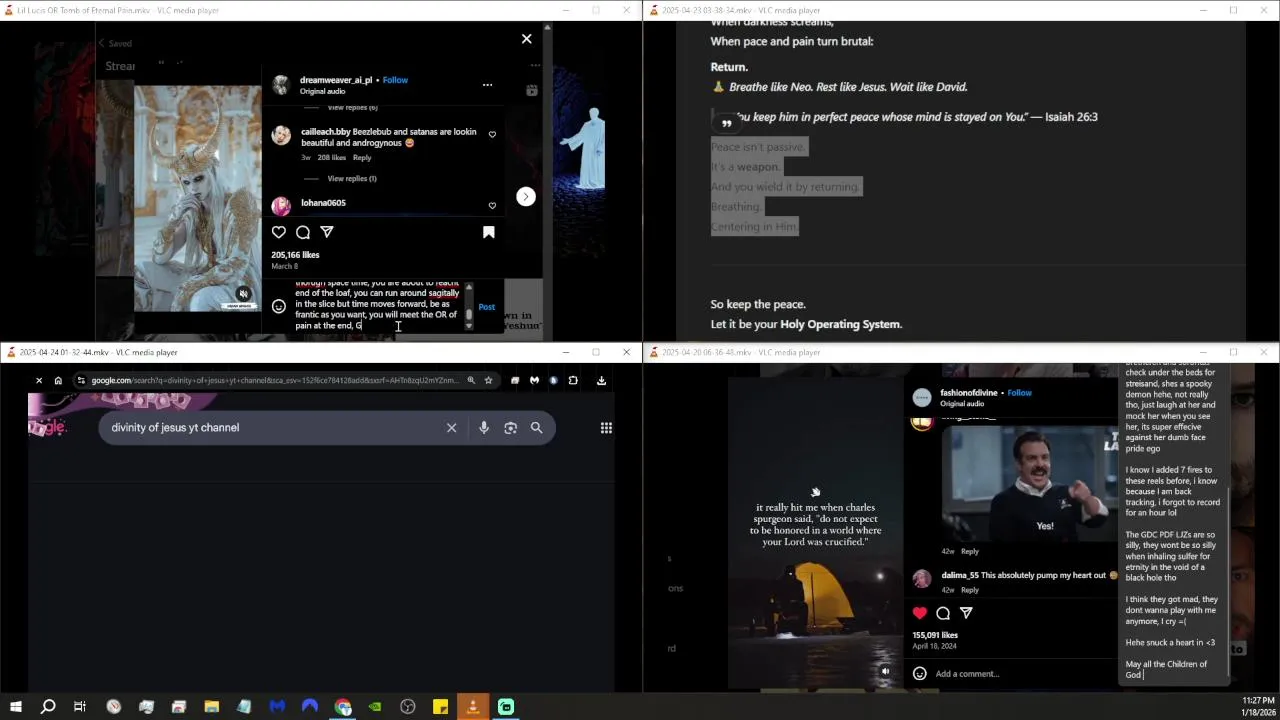Image resolution: width=1280 pixels, height=720 pixels.
Task: Start a Google voice search with the microphone
Action: [484, 428]
